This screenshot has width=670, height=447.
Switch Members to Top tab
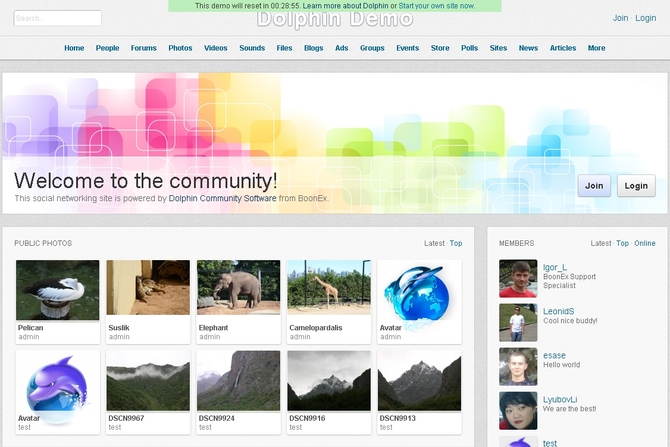point(623,243)
